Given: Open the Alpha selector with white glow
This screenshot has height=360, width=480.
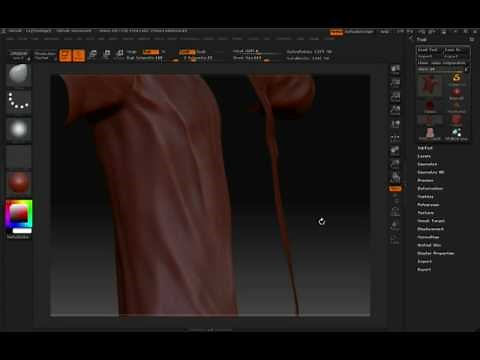Looking at the screenshot, I should tap(19, 129).
